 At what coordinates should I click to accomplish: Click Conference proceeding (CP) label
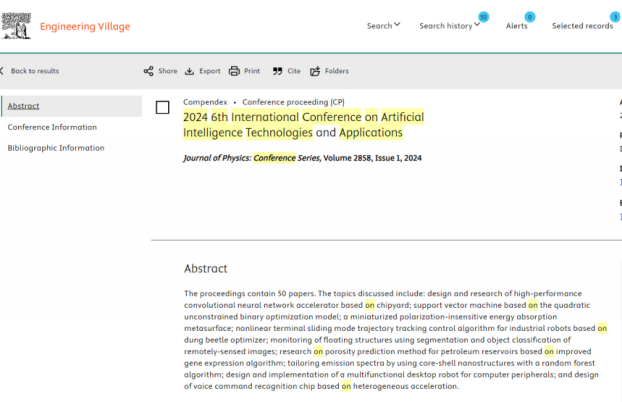click(293, 102)
